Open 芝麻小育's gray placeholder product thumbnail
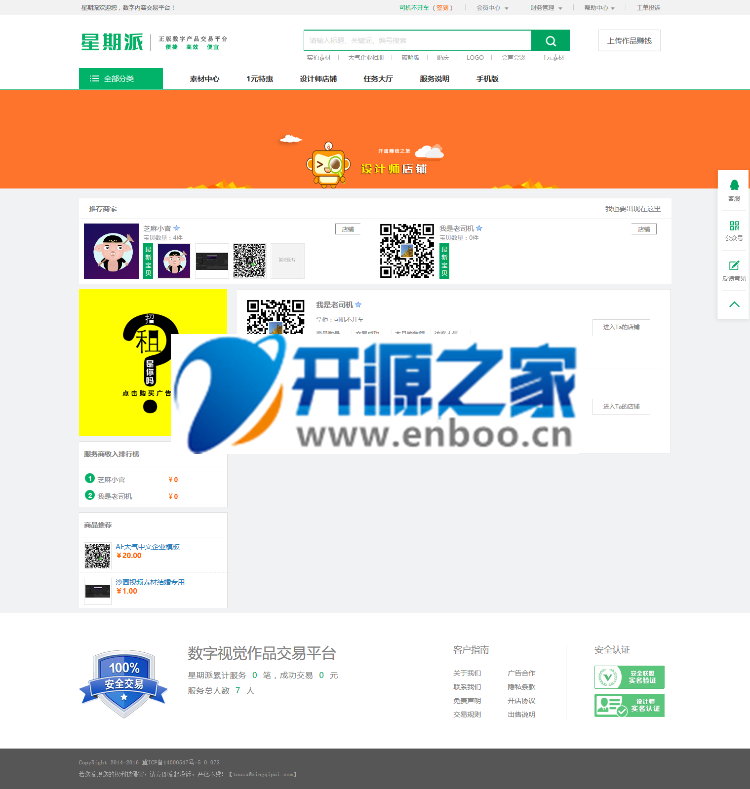 [x=287, y=261]
